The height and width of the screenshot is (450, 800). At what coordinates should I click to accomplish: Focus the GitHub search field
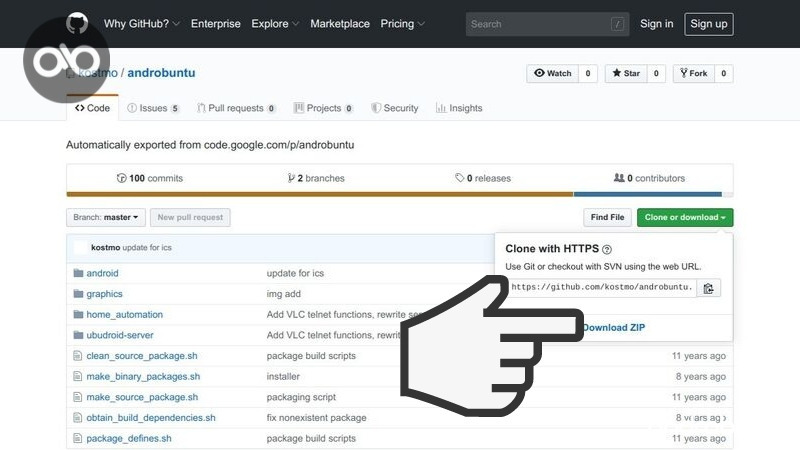pyautogui.click(x=547, y=24)
